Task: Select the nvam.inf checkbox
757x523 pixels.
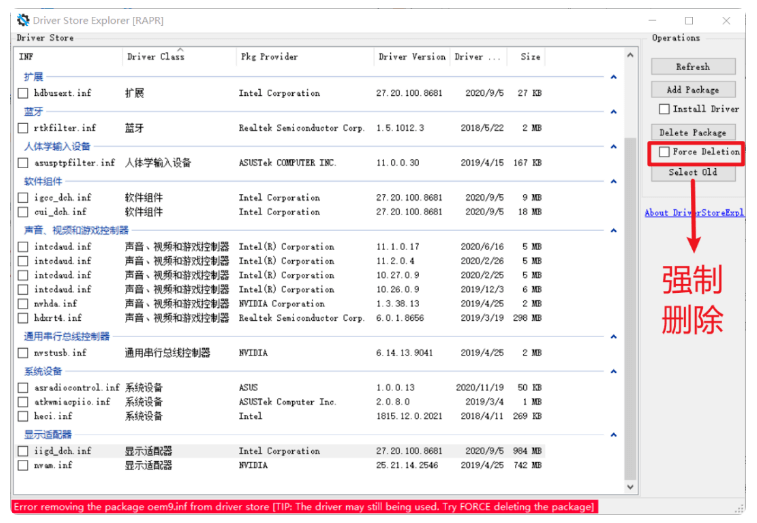Action: tap(23, 466)
